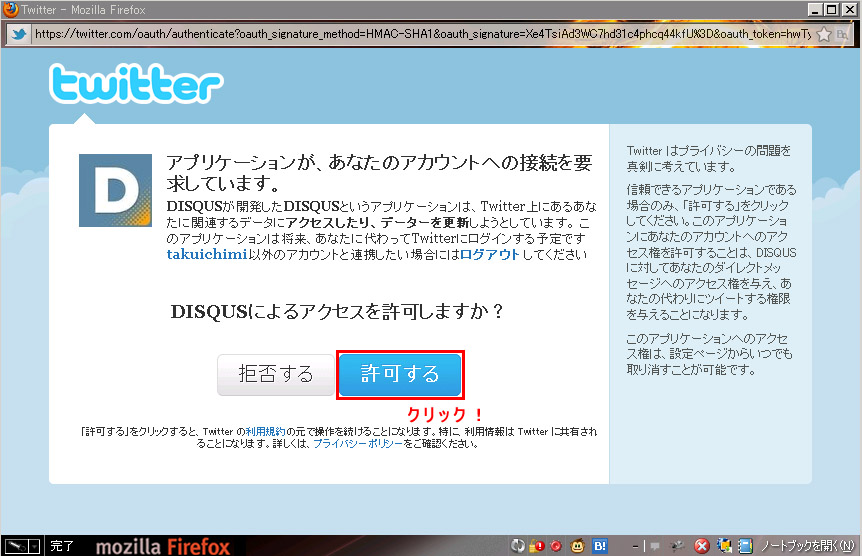This screenshot has height=556, width=862.
Task: Click the heading DISQUSによるアクセスを許可しますか？
Action: pos(337,311)
